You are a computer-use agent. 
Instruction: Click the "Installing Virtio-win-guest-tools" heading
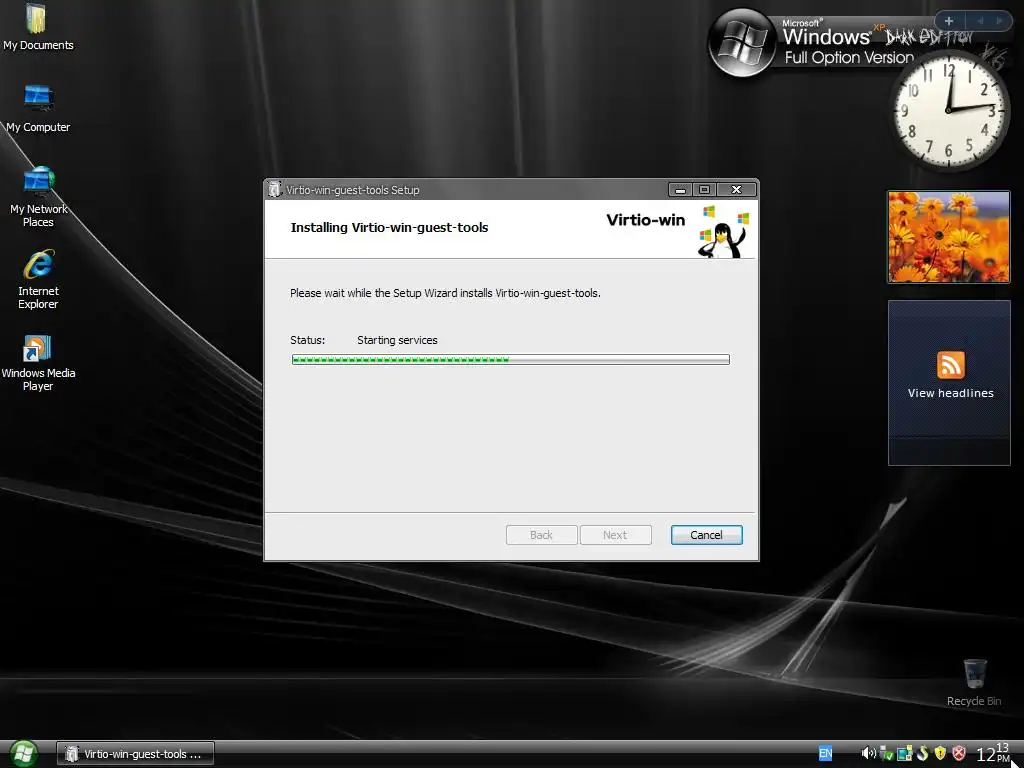(389, 227)
